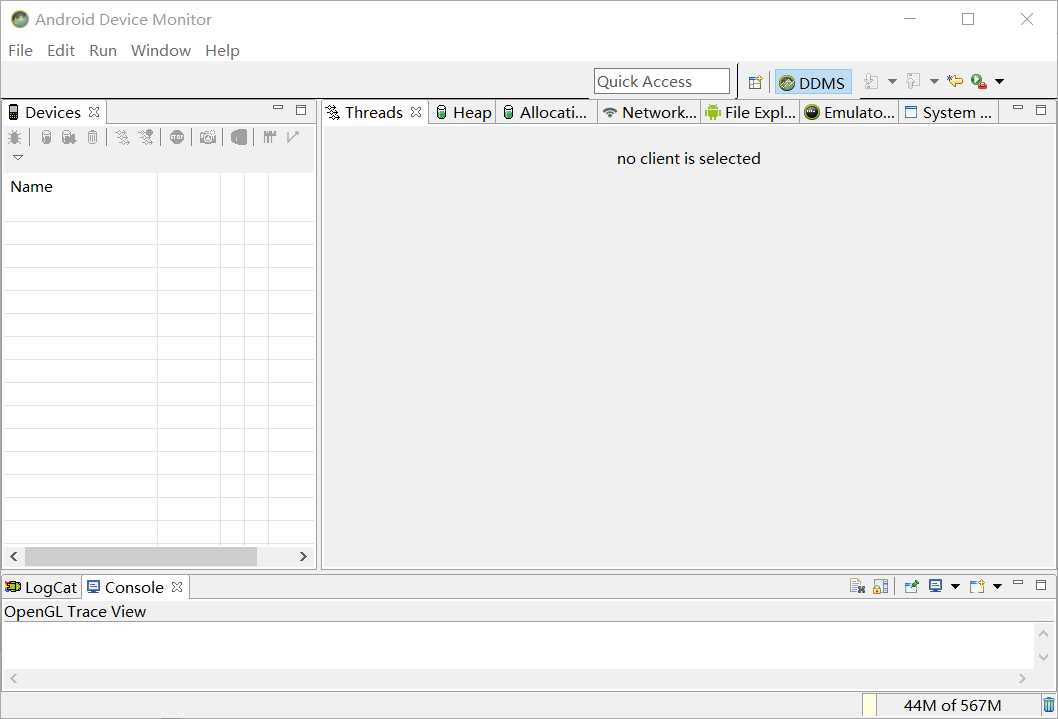This screenshot has width=1058, height=719.
Task: Open the Run External Tools dropdown arrow
Action: (x=999, y=82)
